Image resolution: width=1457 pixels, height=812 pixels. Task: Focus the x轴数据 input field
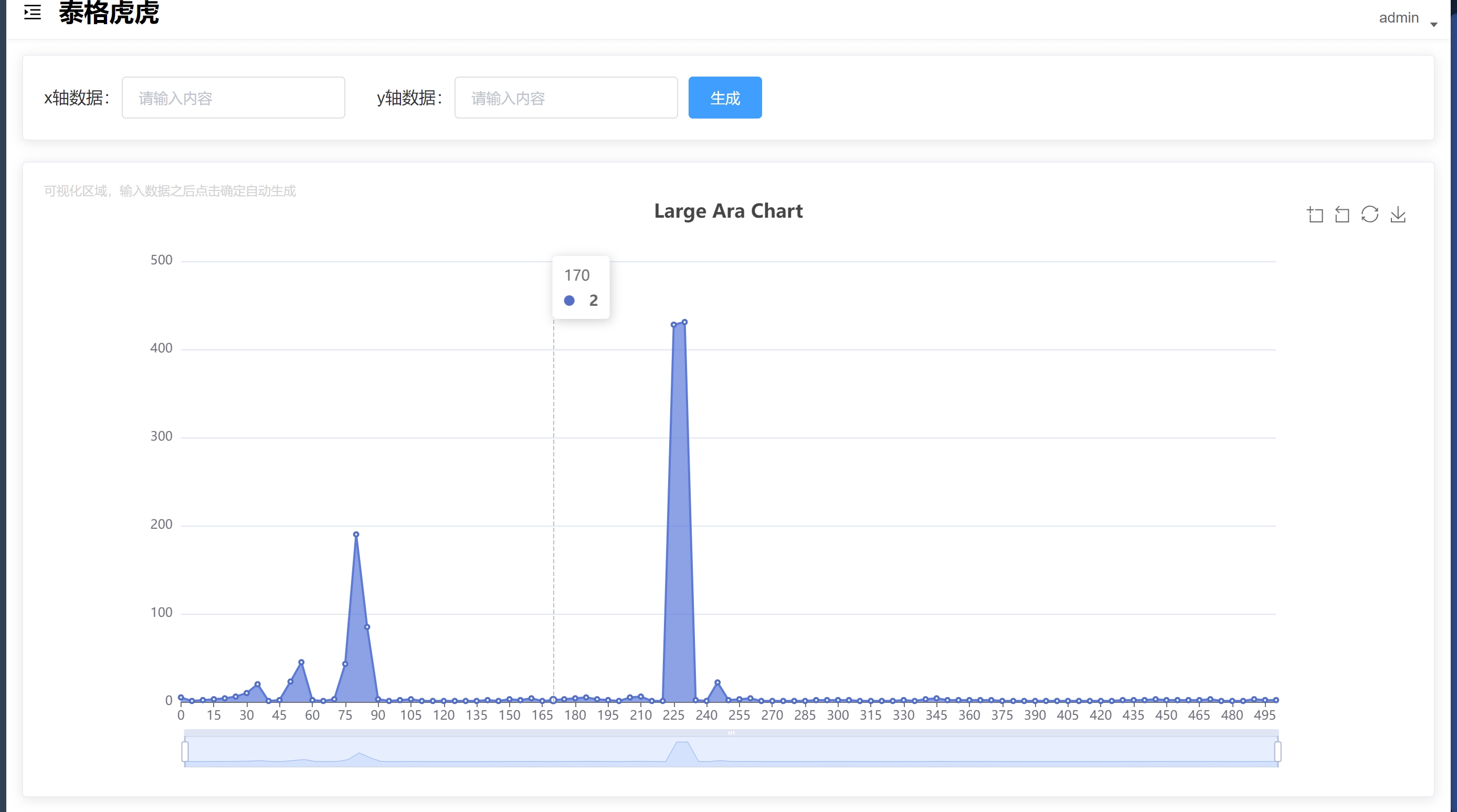click(x=233, y=98)
